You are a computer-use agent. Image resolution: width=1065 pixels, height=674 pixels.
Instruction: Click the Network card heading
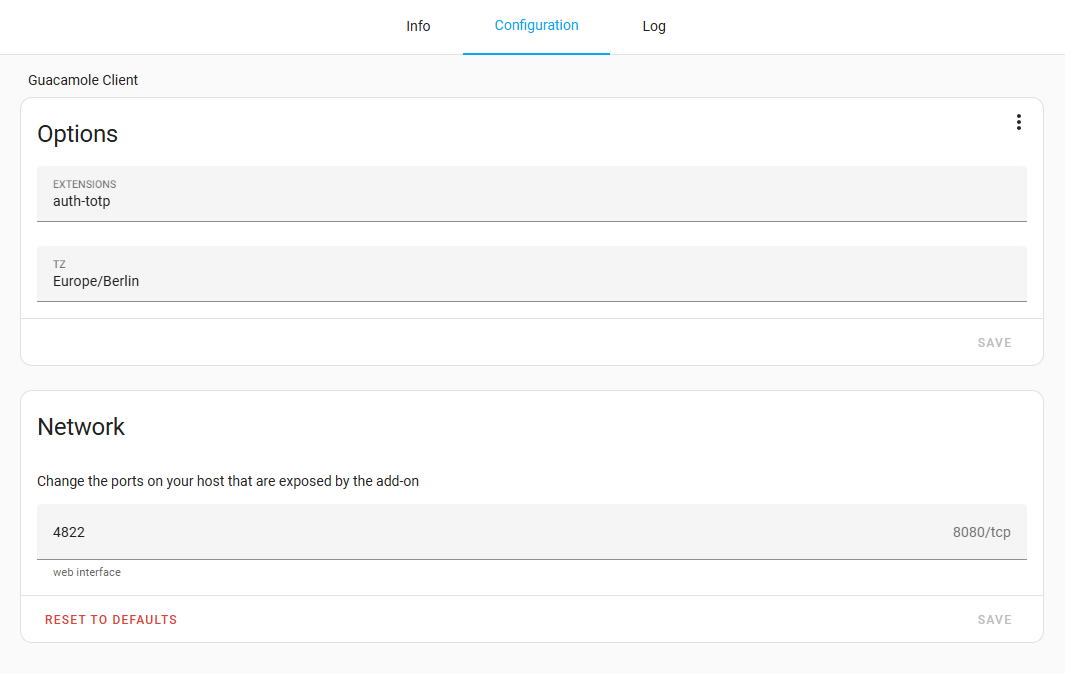pos(81,427)
